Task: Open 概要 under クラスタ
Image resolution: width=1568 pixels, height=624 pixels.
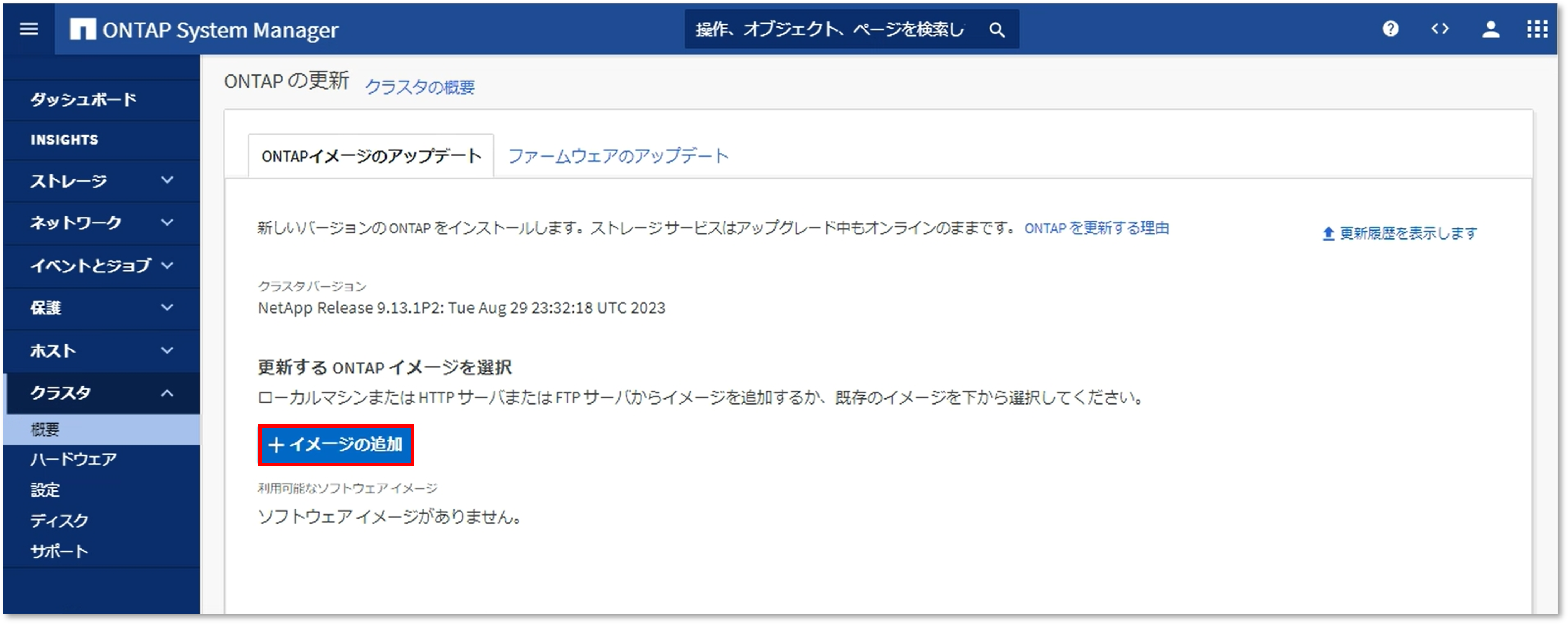Action: pos(102,430)
